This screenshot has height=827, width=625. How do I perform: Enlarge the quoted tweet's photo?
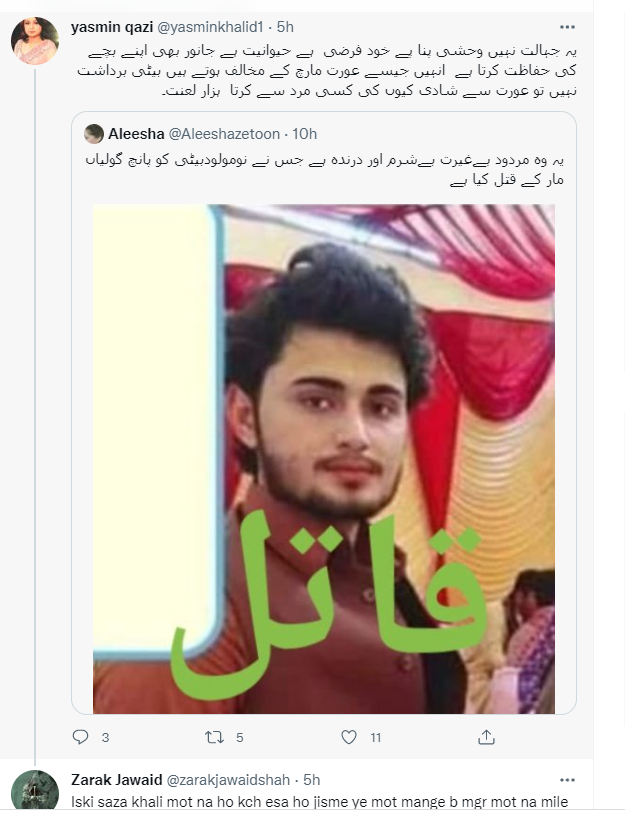[324, 459]
